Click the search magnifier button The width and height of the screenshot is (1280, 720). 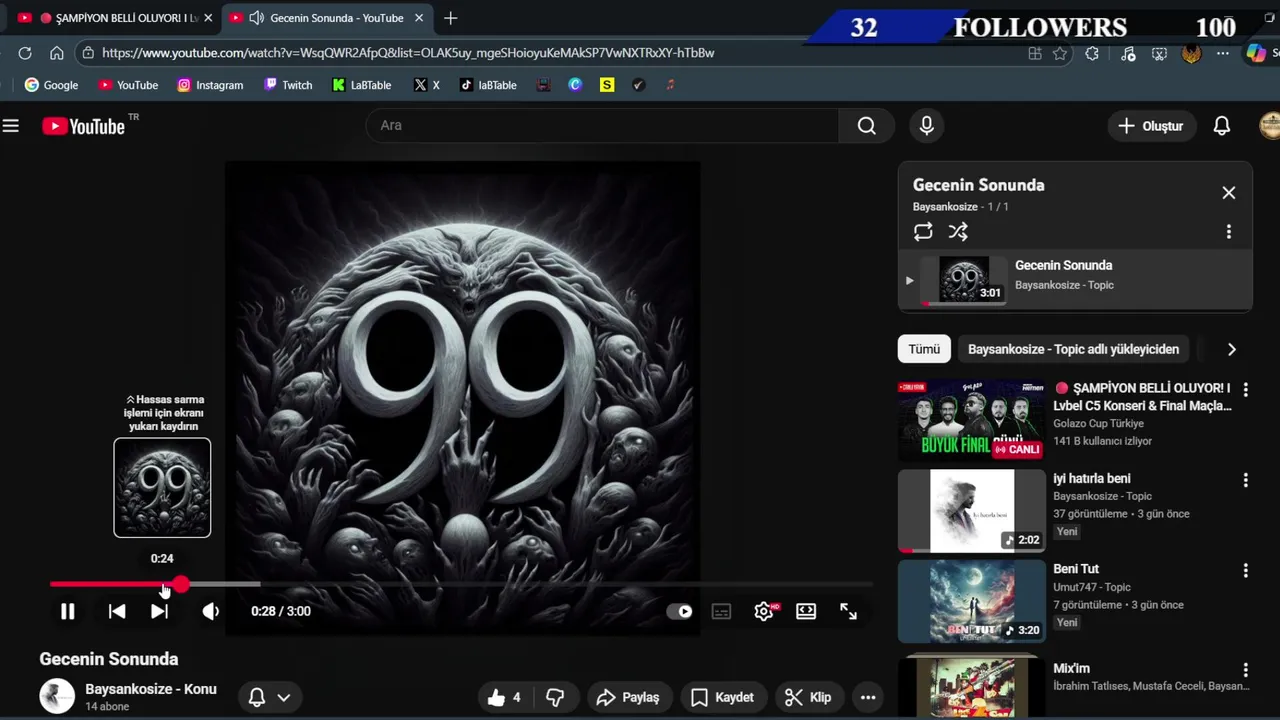point(866,126)
